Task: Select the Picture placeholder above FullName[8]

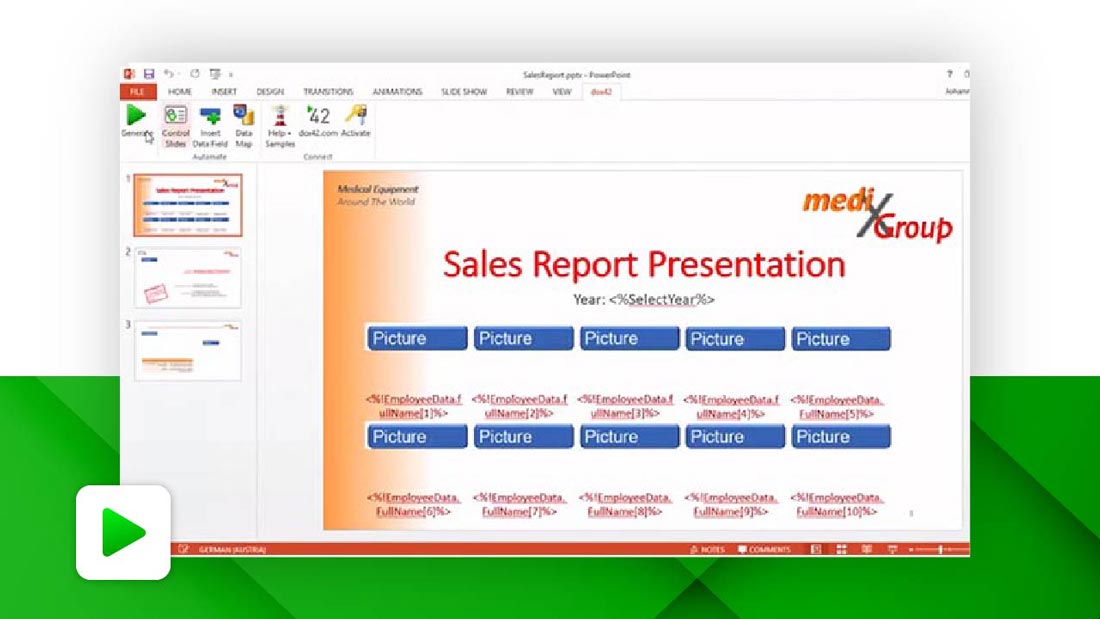Action: point(629,437)
